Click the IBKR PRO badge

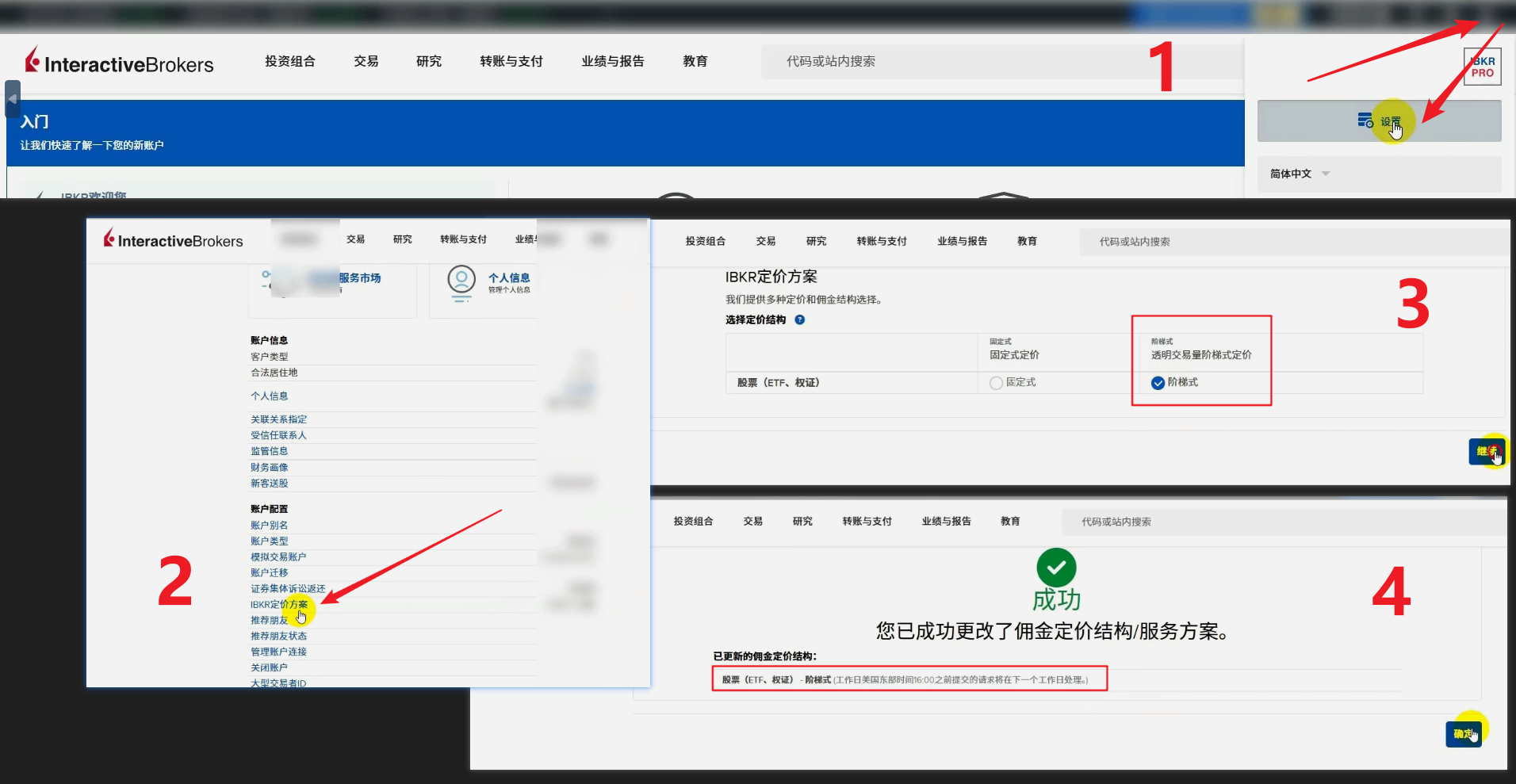point(1482,66)
